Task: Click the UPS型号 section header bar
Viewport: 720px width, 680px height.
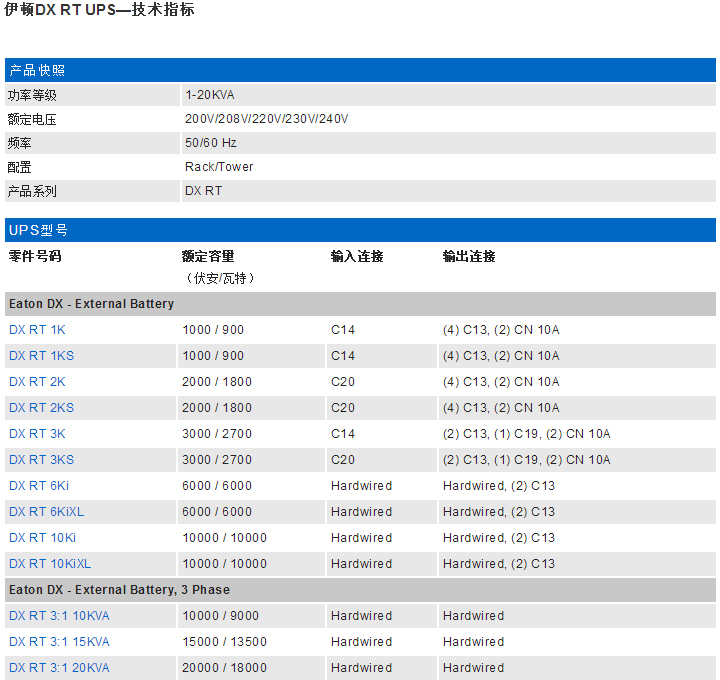Action: point(360,230)
